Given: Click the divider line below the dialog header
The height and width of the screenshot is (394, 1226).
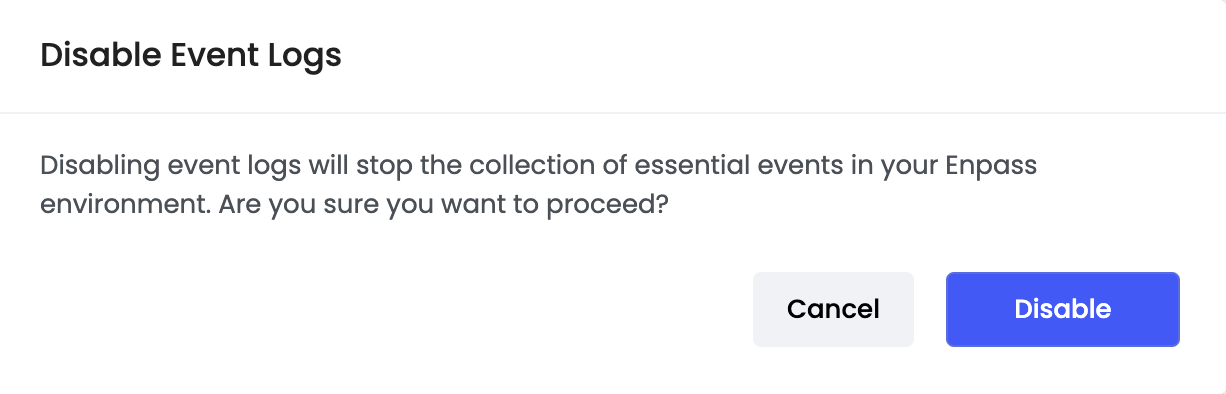Looking at the screenshot, I should [x=613, y=112].
